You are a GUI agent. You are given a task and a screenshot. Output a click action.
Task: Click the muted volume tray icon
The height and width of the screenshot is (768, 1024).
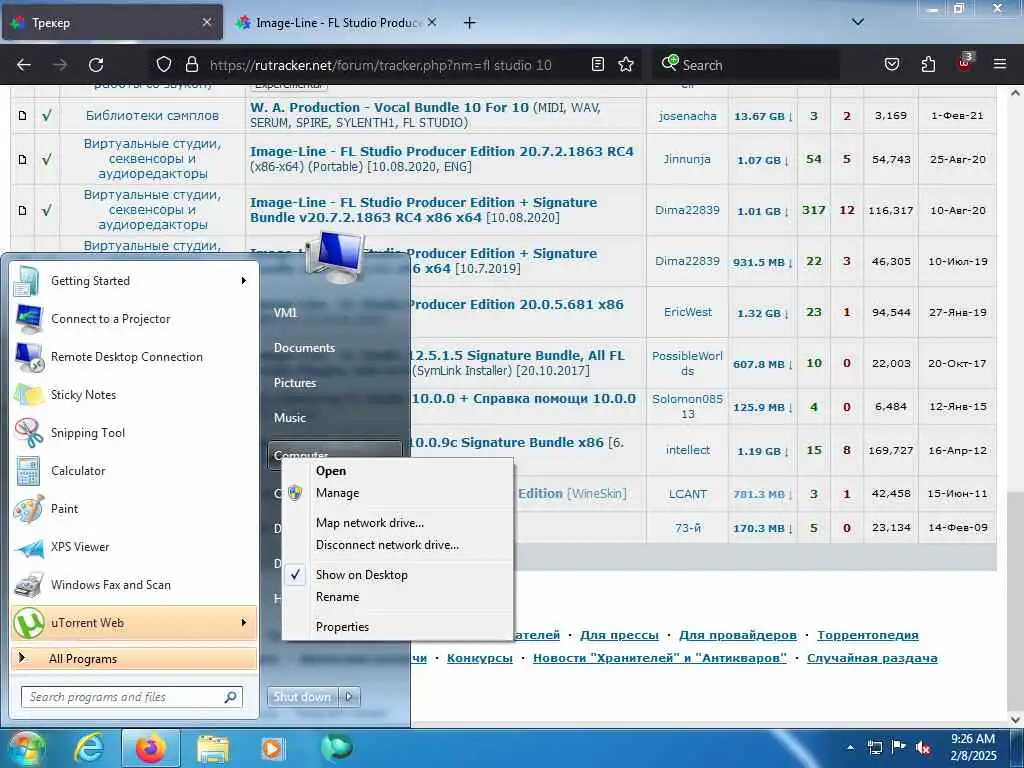coord(923,748)
